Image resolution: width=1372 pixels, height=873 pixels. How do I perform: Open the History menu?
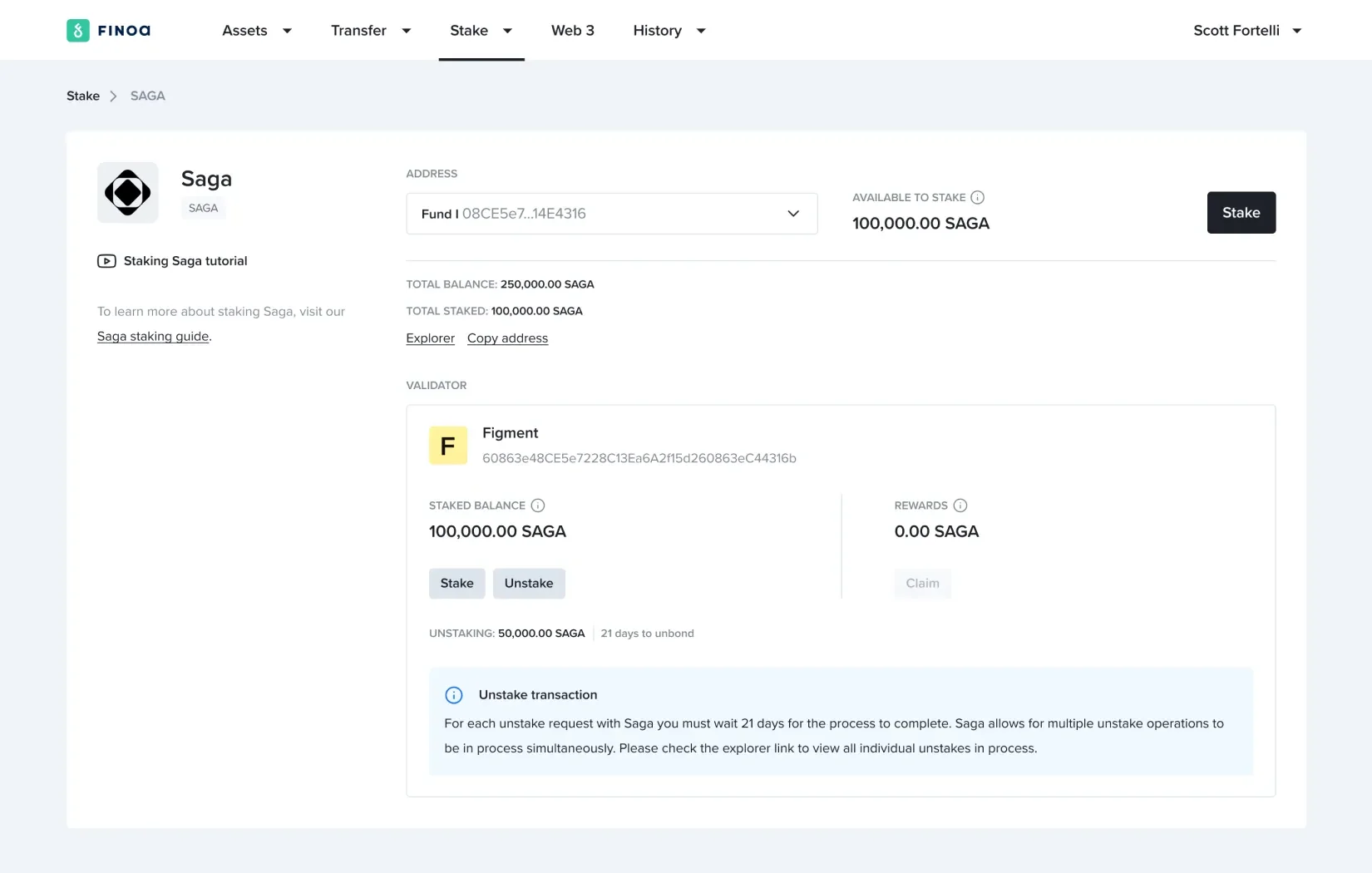pyautogui.click(x=657, y=31)
